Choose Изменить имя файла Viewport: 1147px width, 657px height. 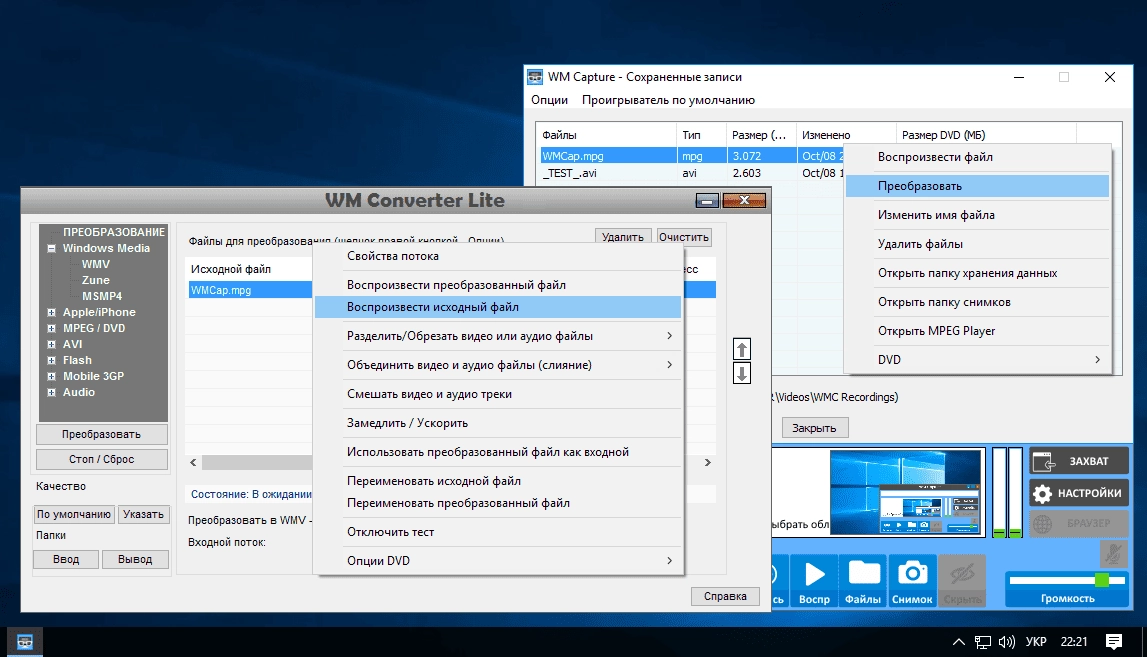tap(977, 215)
